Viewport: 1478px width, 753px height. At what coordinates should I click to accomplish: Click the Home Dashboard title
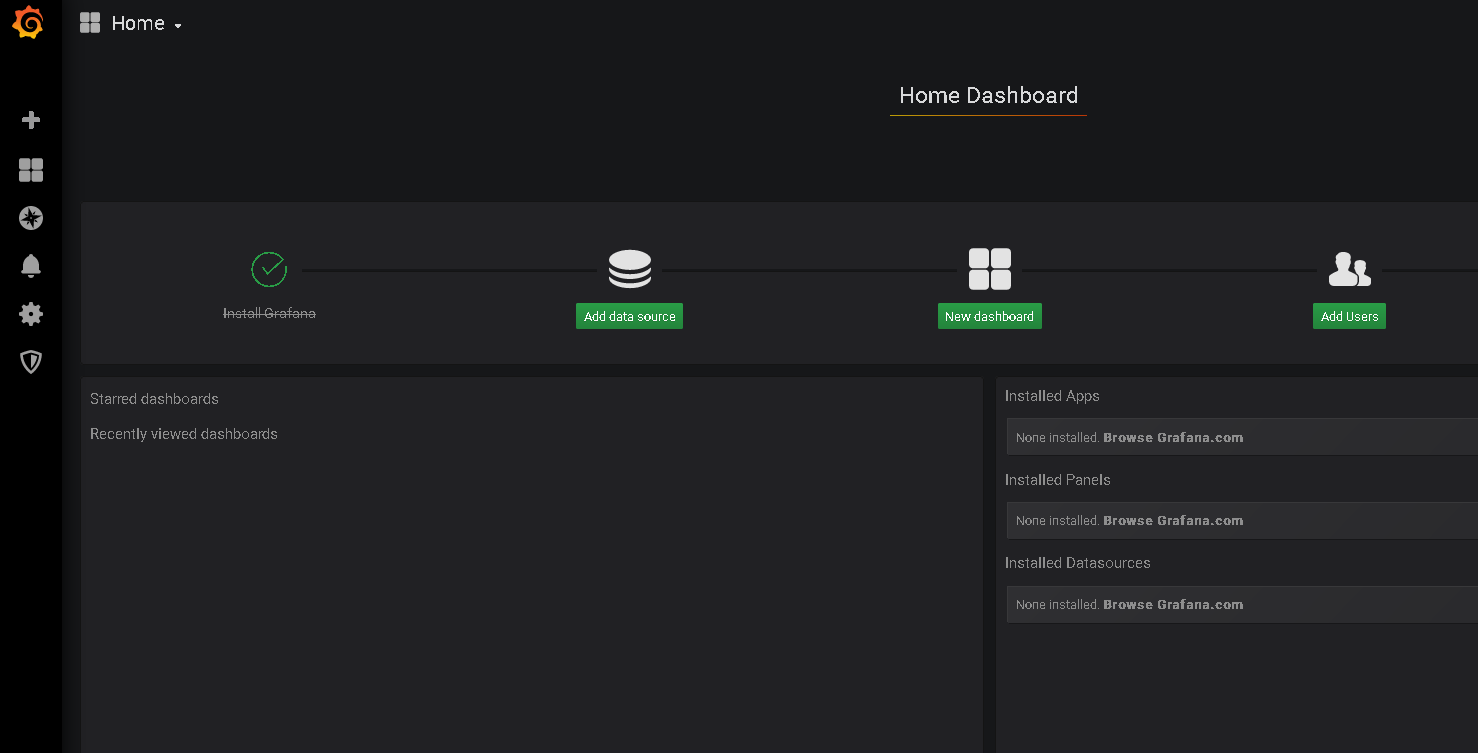point(989,95)
